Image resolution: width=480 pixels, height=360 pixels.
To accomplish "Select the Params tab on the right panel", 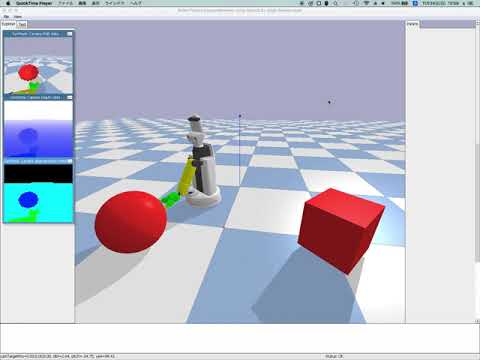I will pos(412,24).
